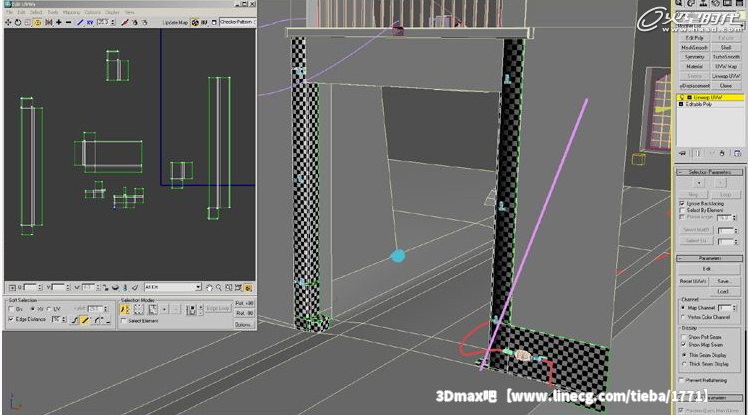This screenshot has width=748, height=415.
Task: Click the red break/weld icon in toolbar
Action: click(125, 22)
